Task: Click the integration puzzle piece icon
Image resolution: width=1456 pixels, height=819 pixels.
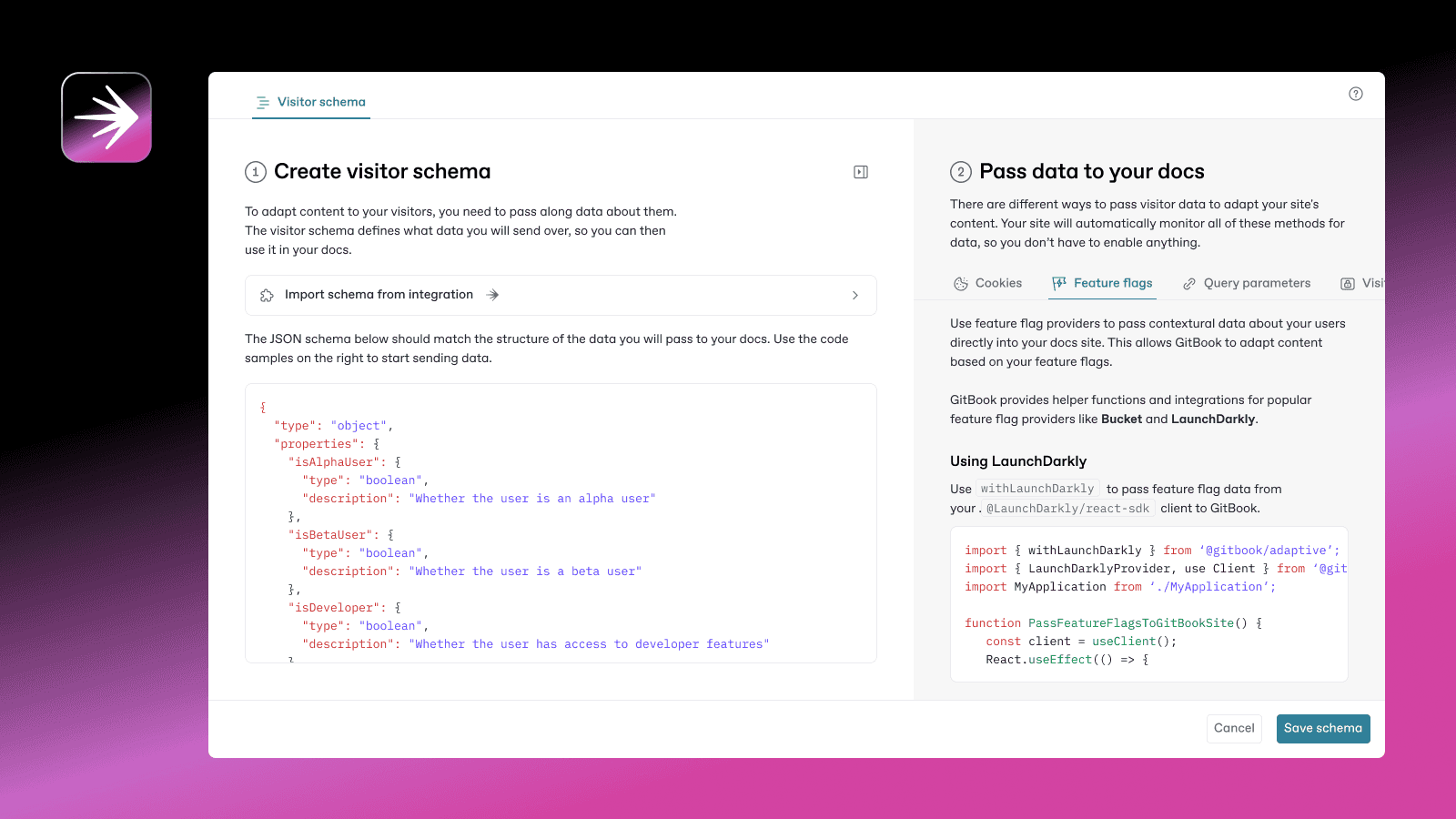Action: pos(267,295)
